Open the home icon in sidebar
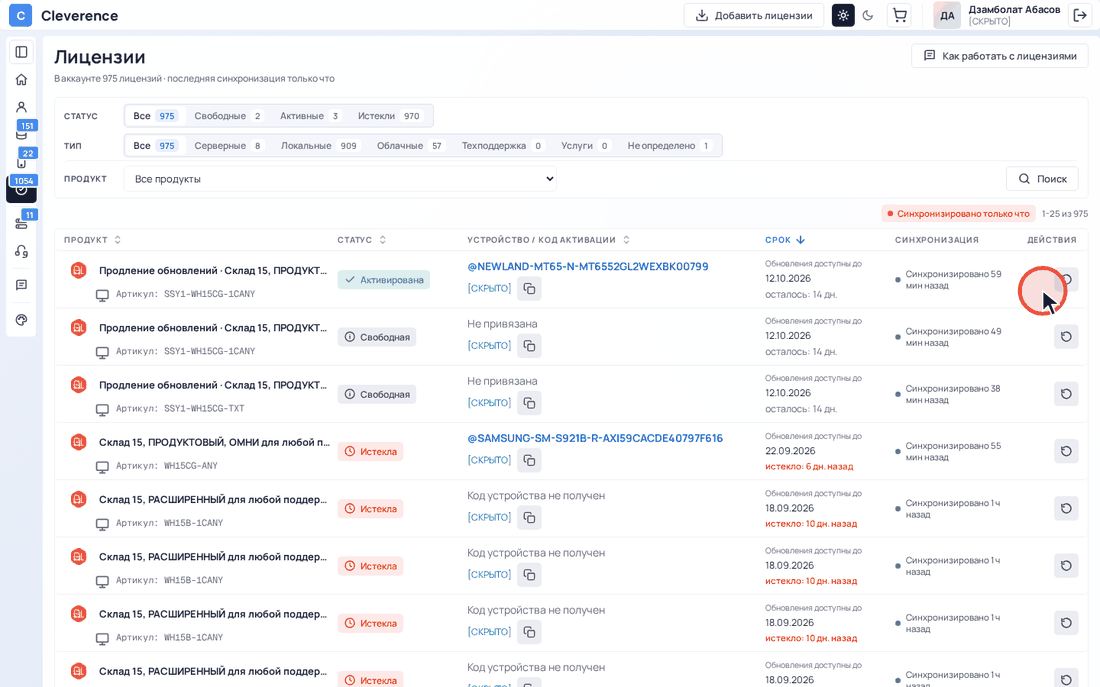 (x=21, y=79)
